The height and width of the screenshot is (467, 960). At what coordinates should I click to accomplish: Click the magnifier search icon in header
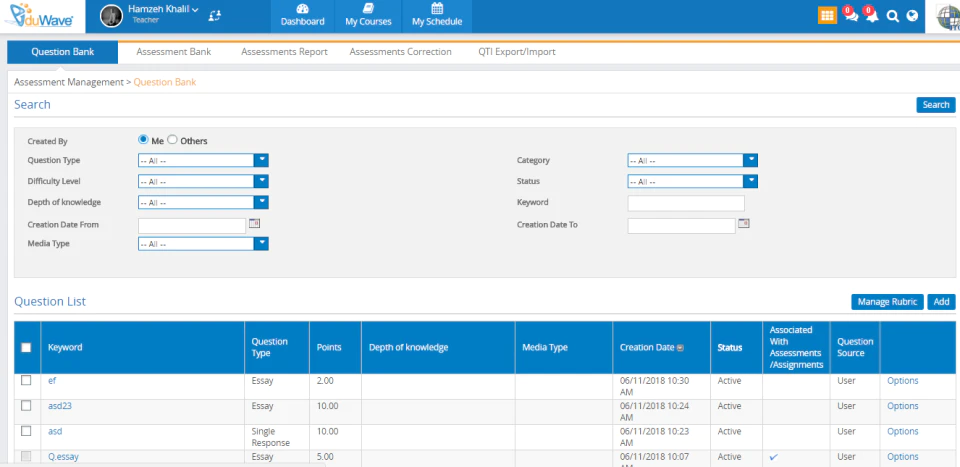(x=893, y=17)
